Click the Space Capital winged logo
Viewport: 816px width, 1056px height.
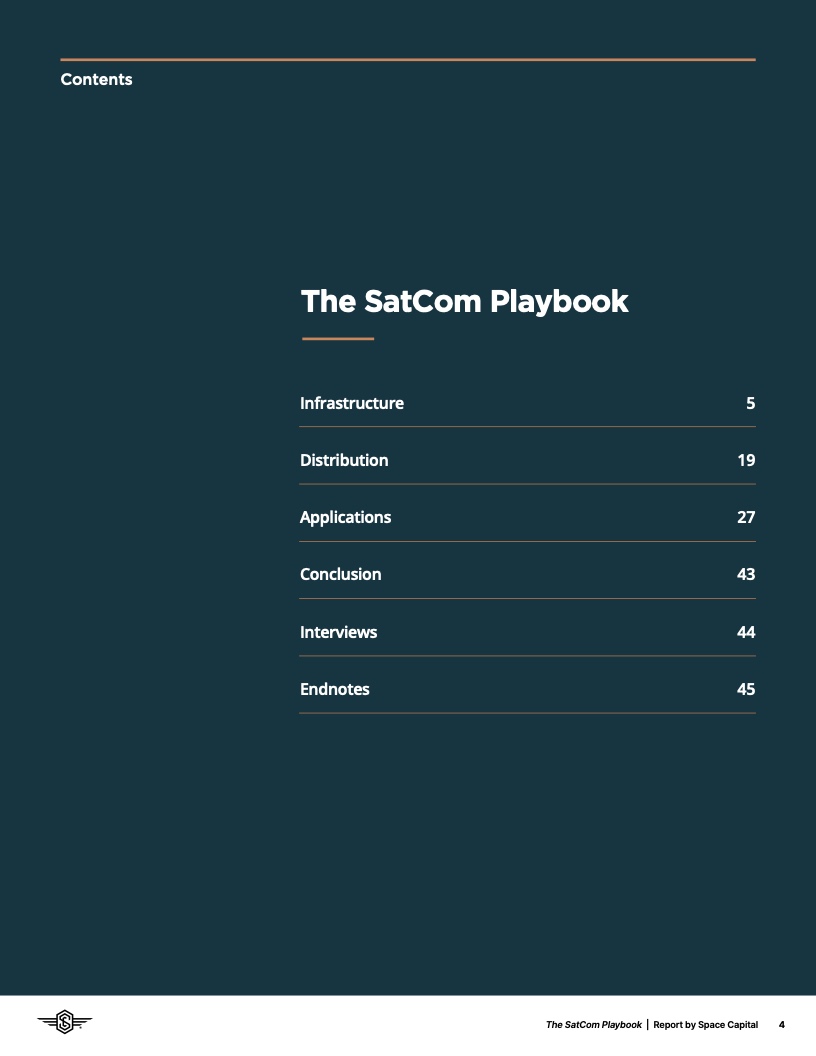coord(65,1022)
